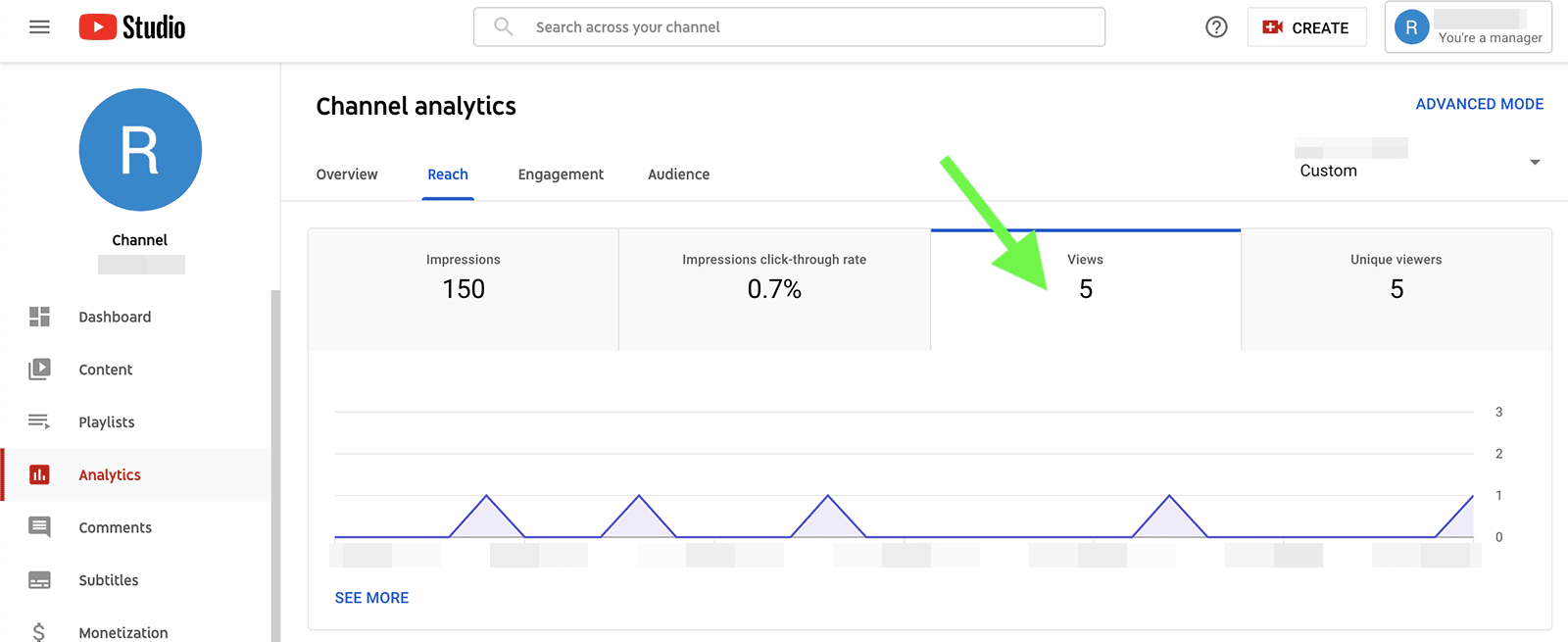The height and width of the screenshot is (642, 1568).
Task: Click the Dashboard sidebar icon
Action: click(39, 317)
